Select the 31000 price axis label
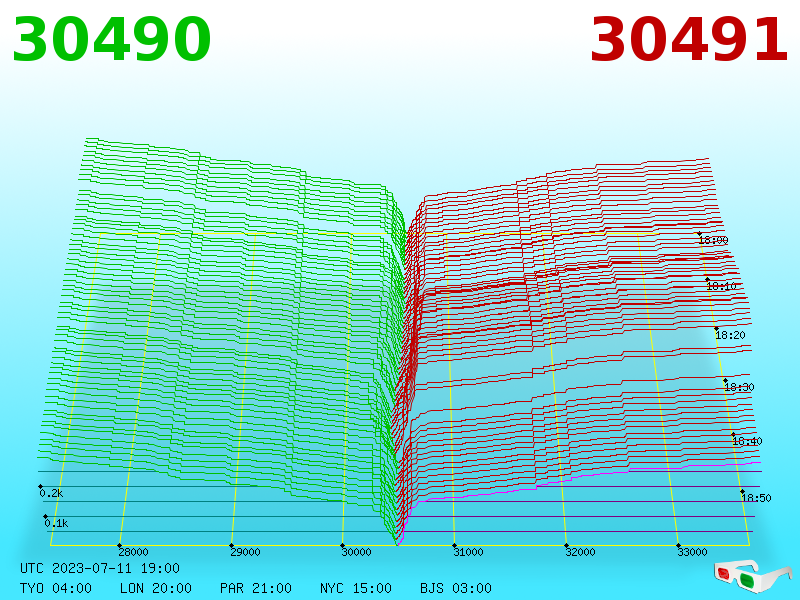Image resolution: width=800 pixels, height=600 pixels. 468,552
